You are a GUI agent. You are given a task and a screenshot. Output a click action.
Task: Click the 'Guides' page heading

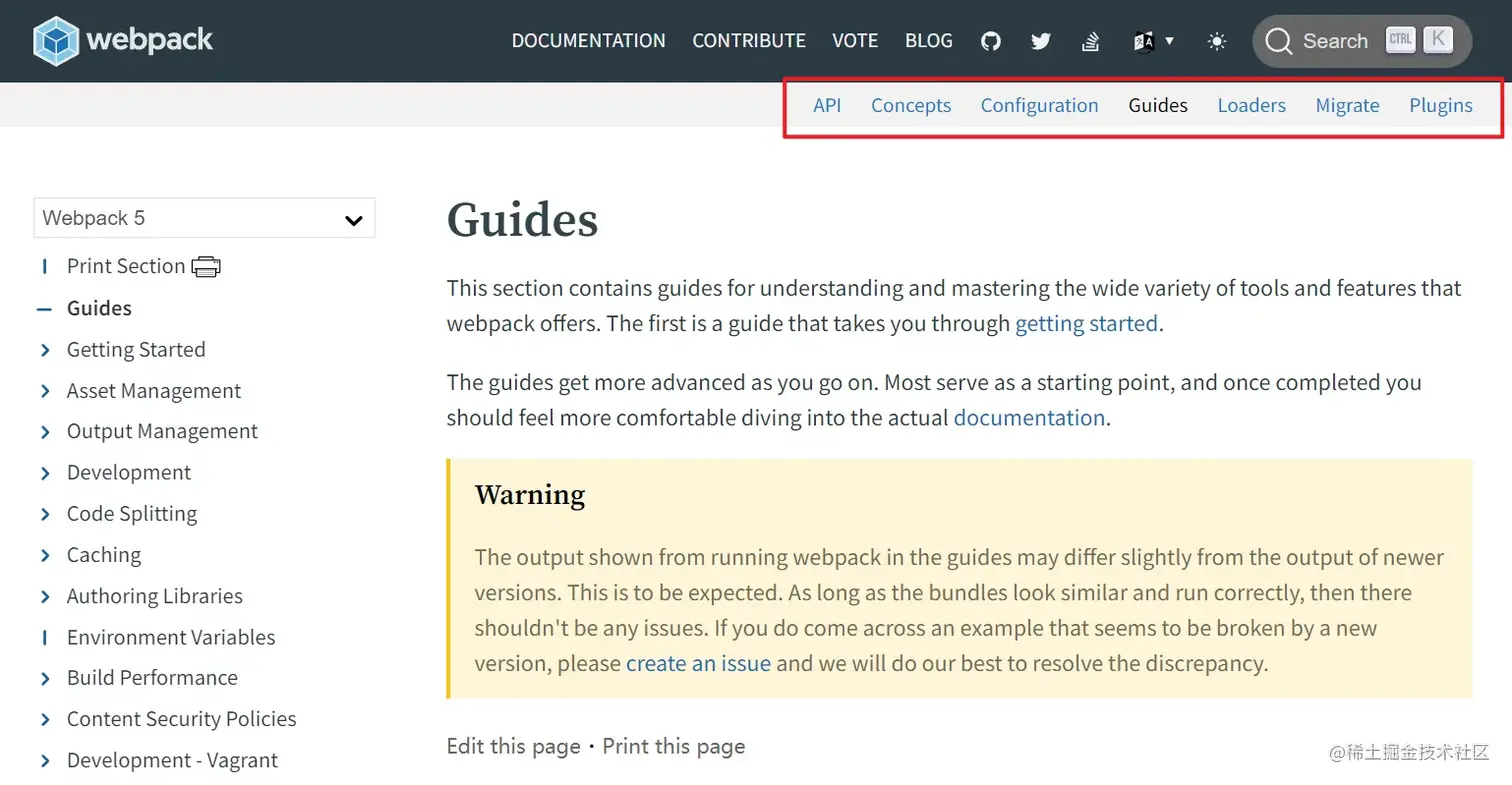[522, 219]
